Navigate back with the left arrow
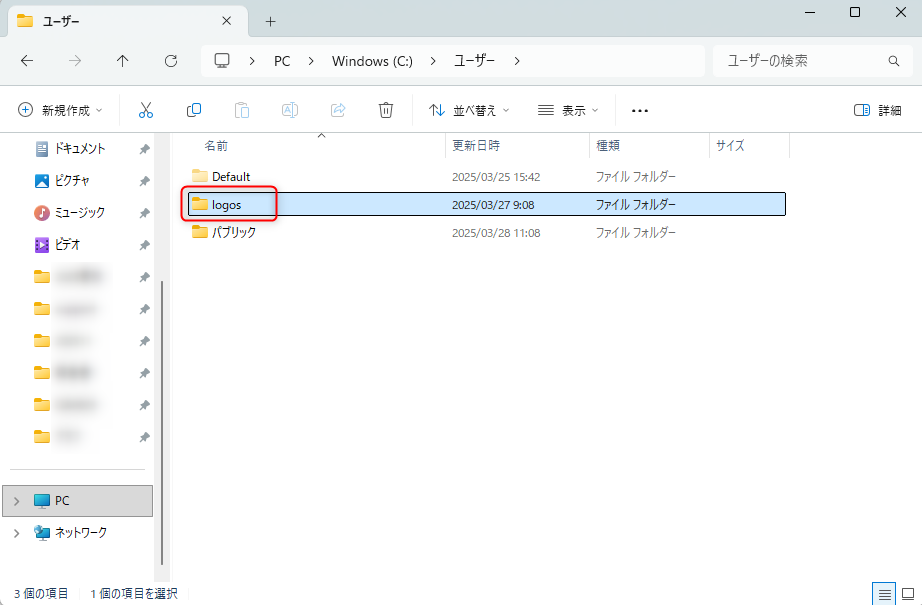The height and width of the screenshot is (605, 922). (x=27, y=61)
